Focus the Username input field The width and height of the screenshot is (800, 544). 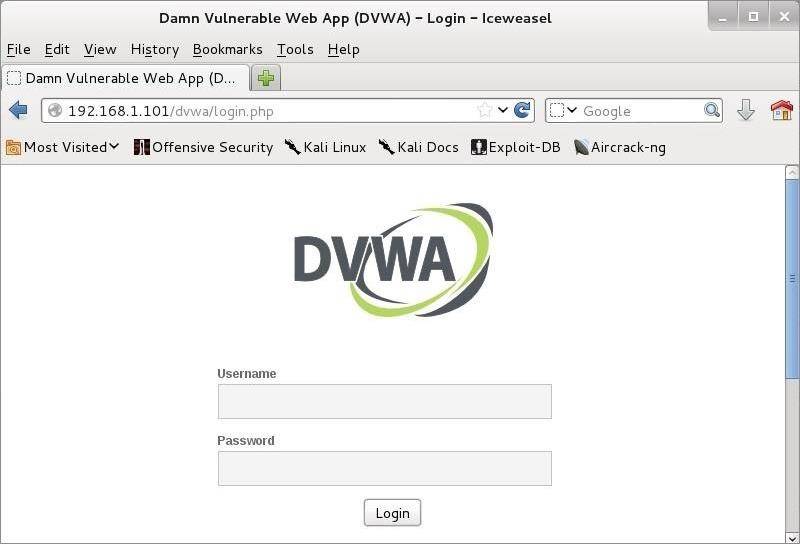point(385,402)
